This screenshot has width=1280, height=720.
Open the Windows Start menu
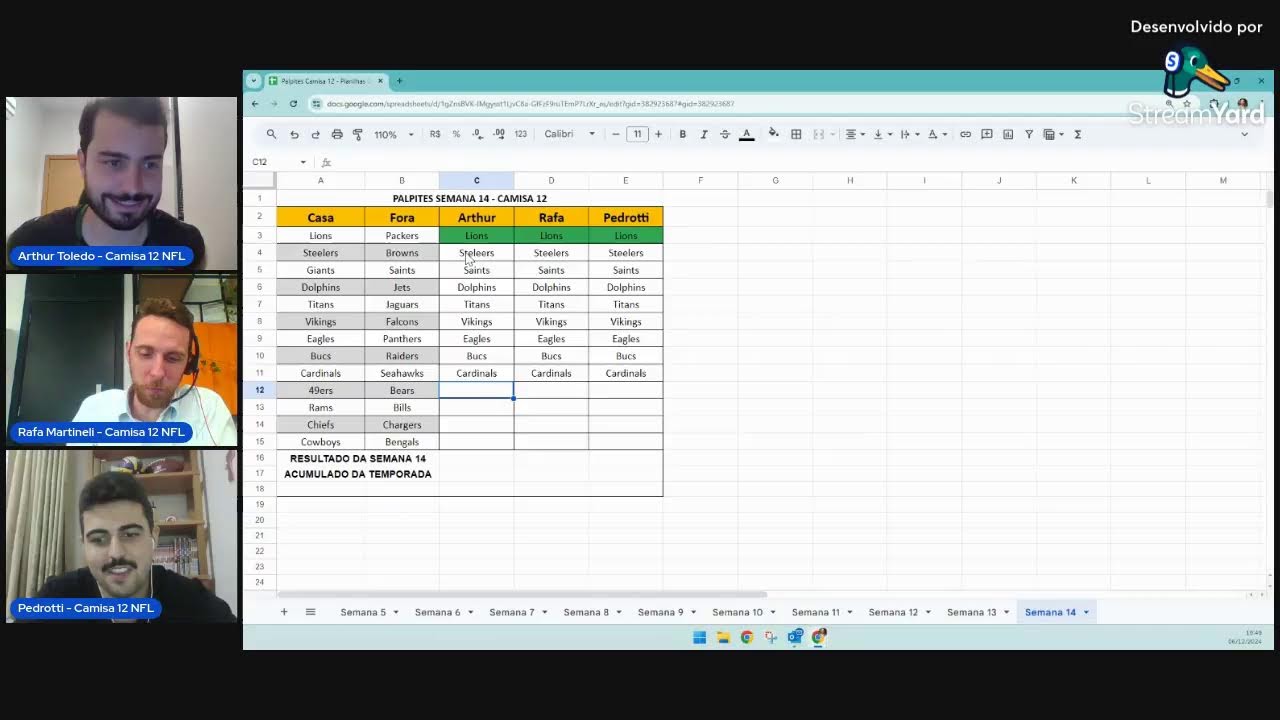pos(699,637)
